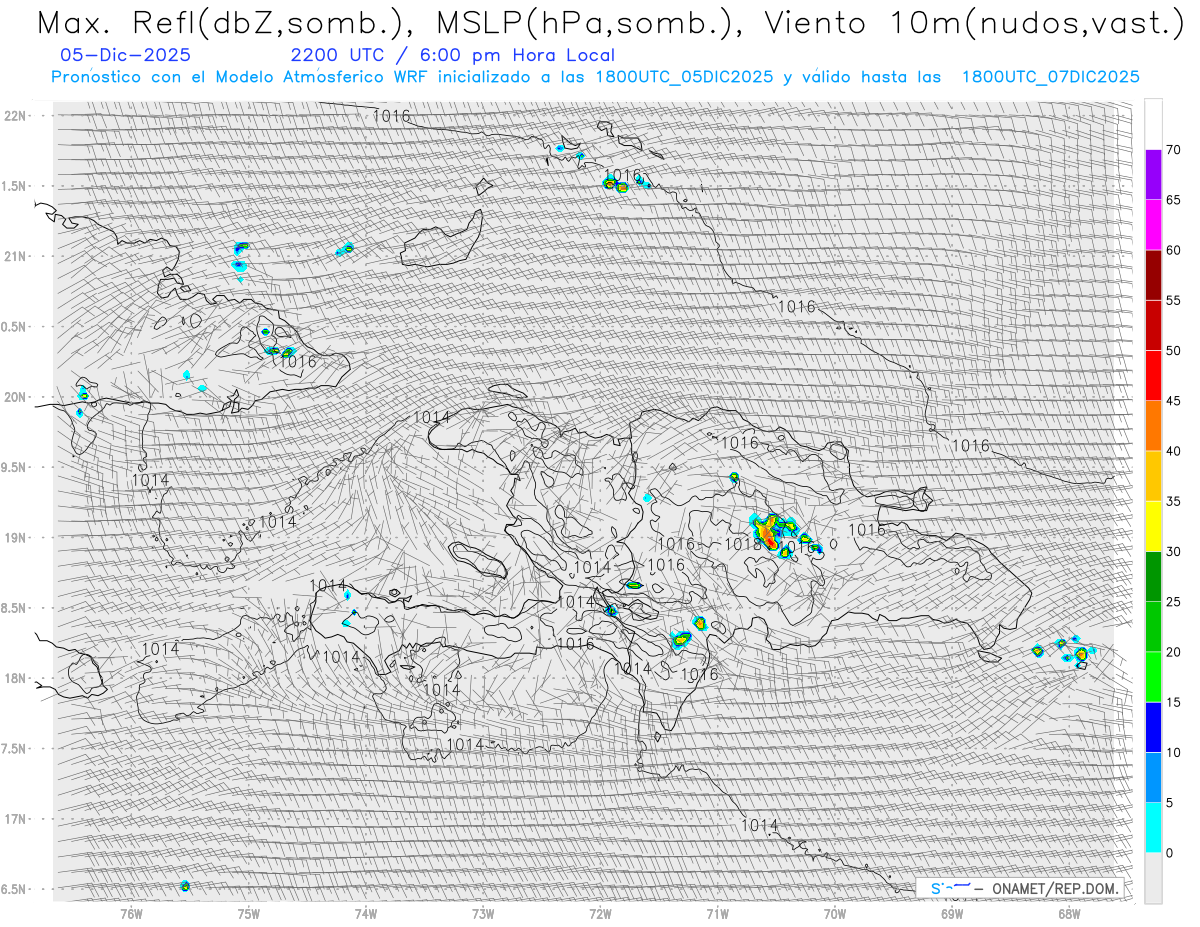Click the "74W" longitude axis label
Screen dimensions: 1200x927
coord(366,912)
